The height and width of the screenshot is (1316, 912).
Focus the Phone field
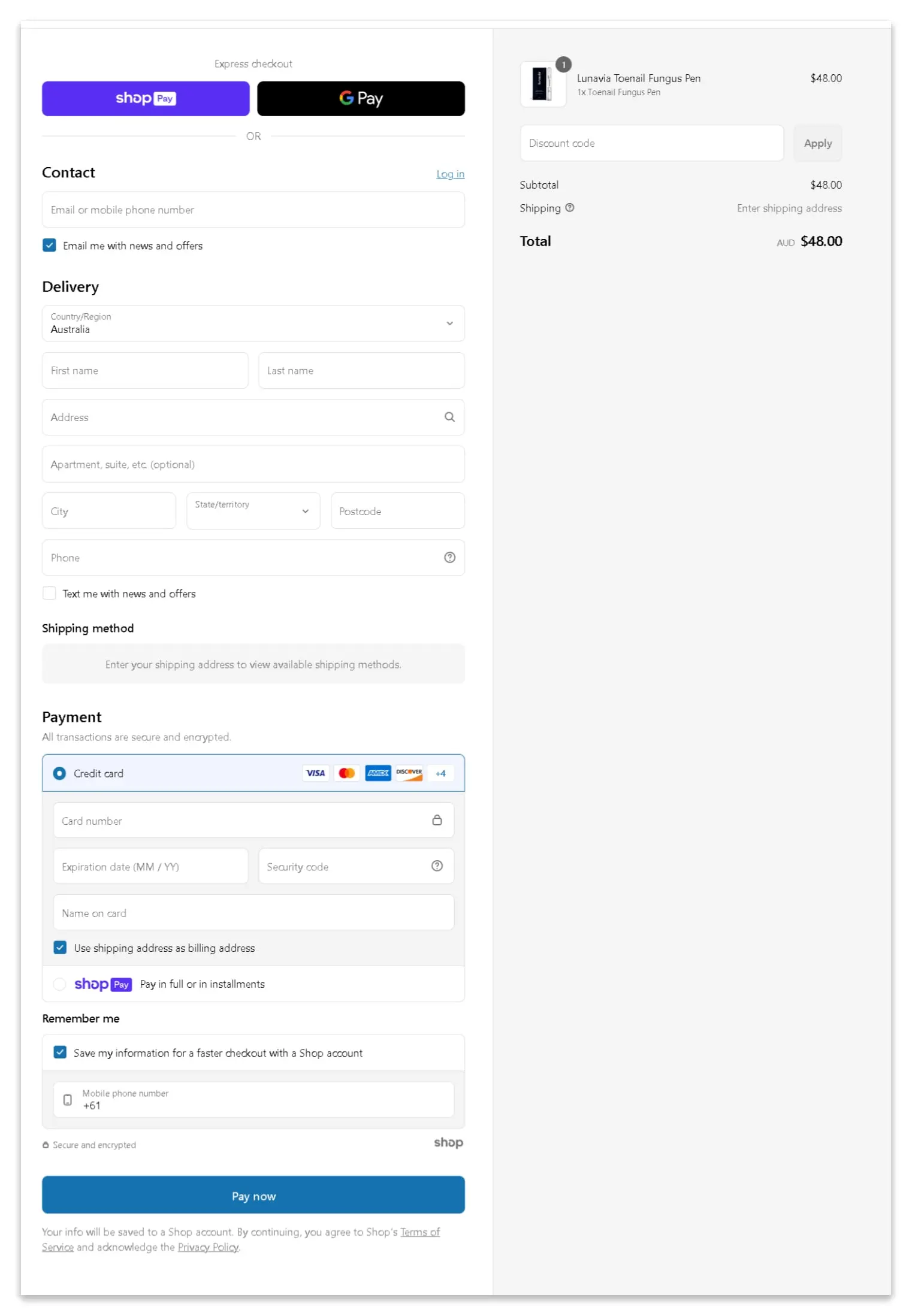[x=253, y=558]
